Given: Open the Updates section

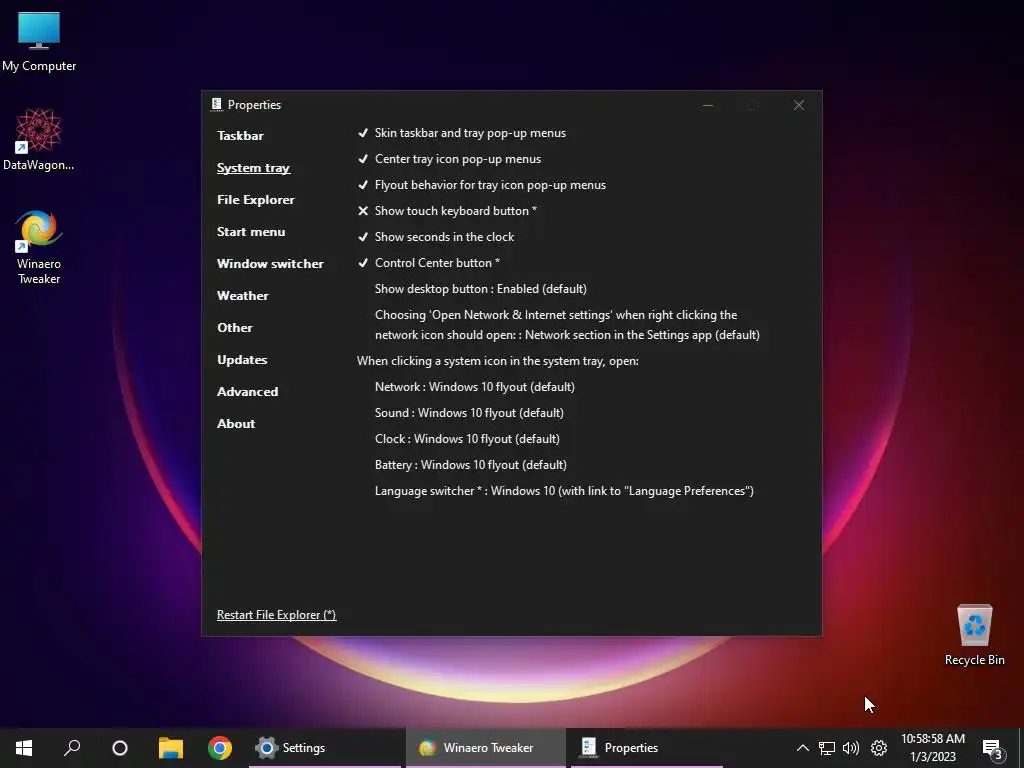Looking at the screenshot, I should click(242, 360).
